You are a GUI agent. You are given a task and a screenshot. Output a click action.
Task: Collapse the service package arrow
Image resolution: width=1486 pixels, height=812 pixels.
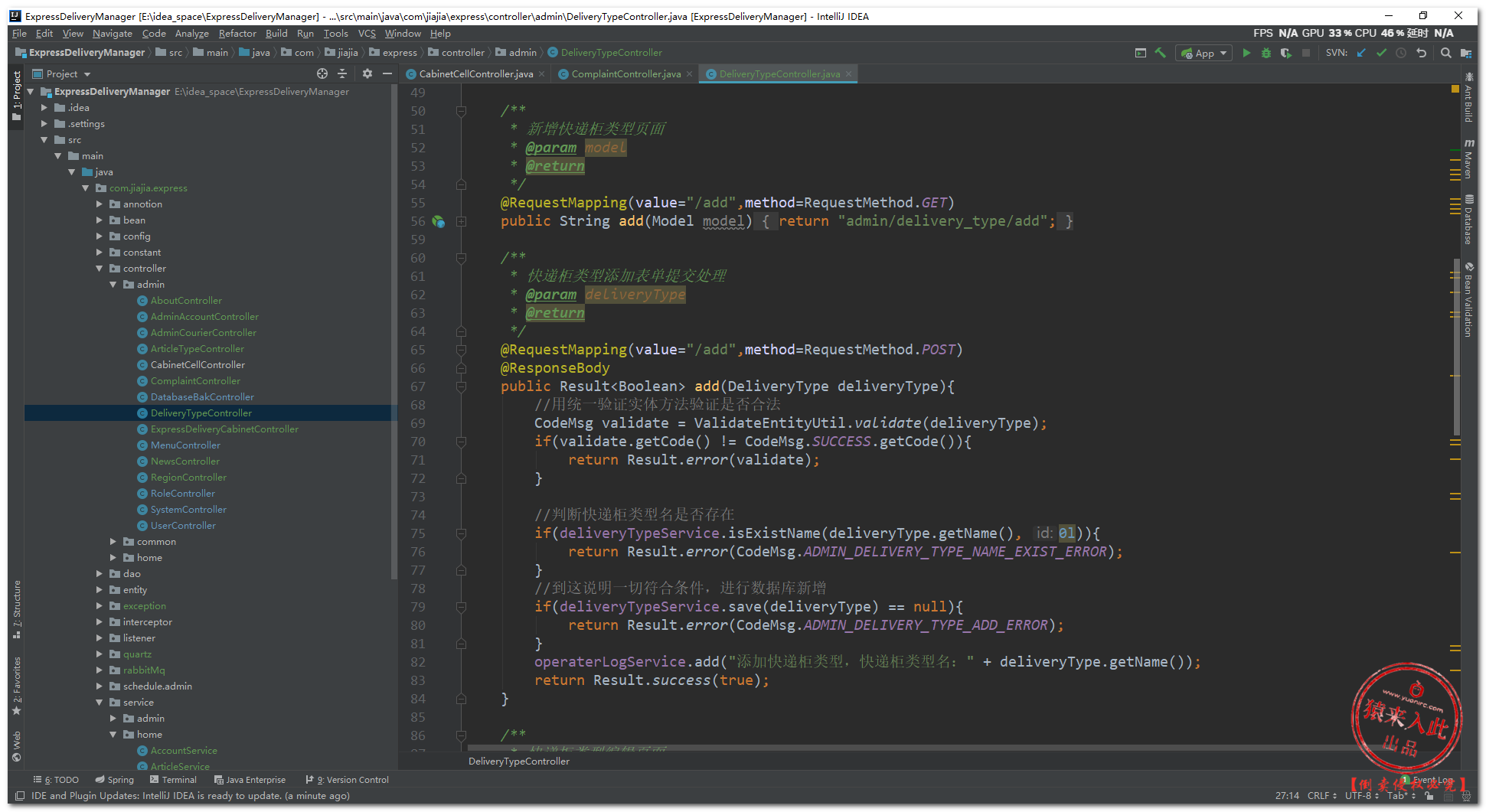tap(100, 703)
